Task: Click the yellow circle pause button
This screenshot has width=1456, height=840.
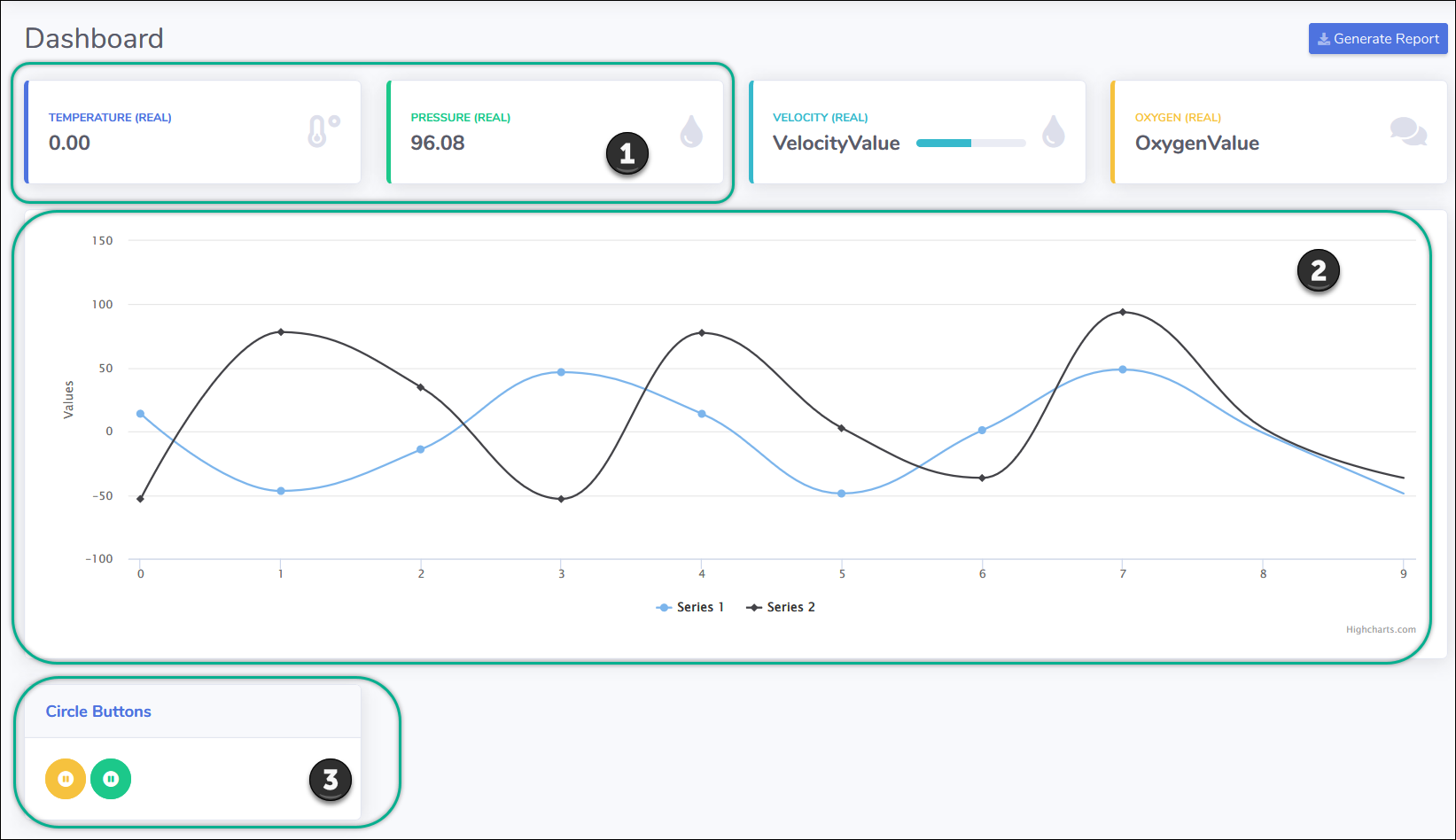Action: click(x=66, y=779)
